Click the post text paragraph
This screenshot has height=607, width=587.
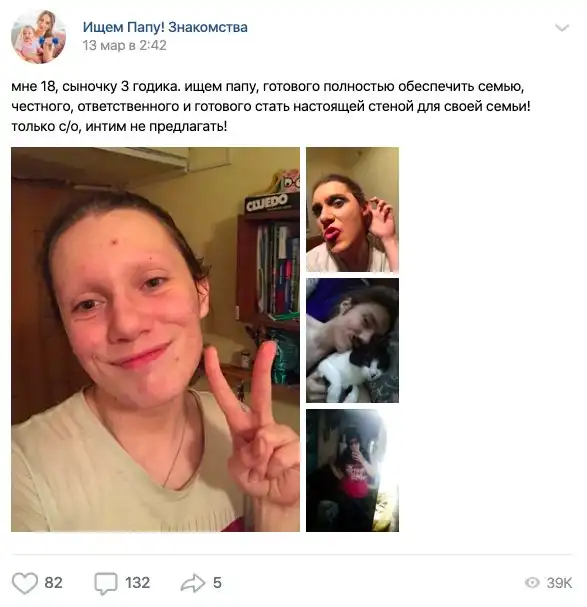click(271, 106)
